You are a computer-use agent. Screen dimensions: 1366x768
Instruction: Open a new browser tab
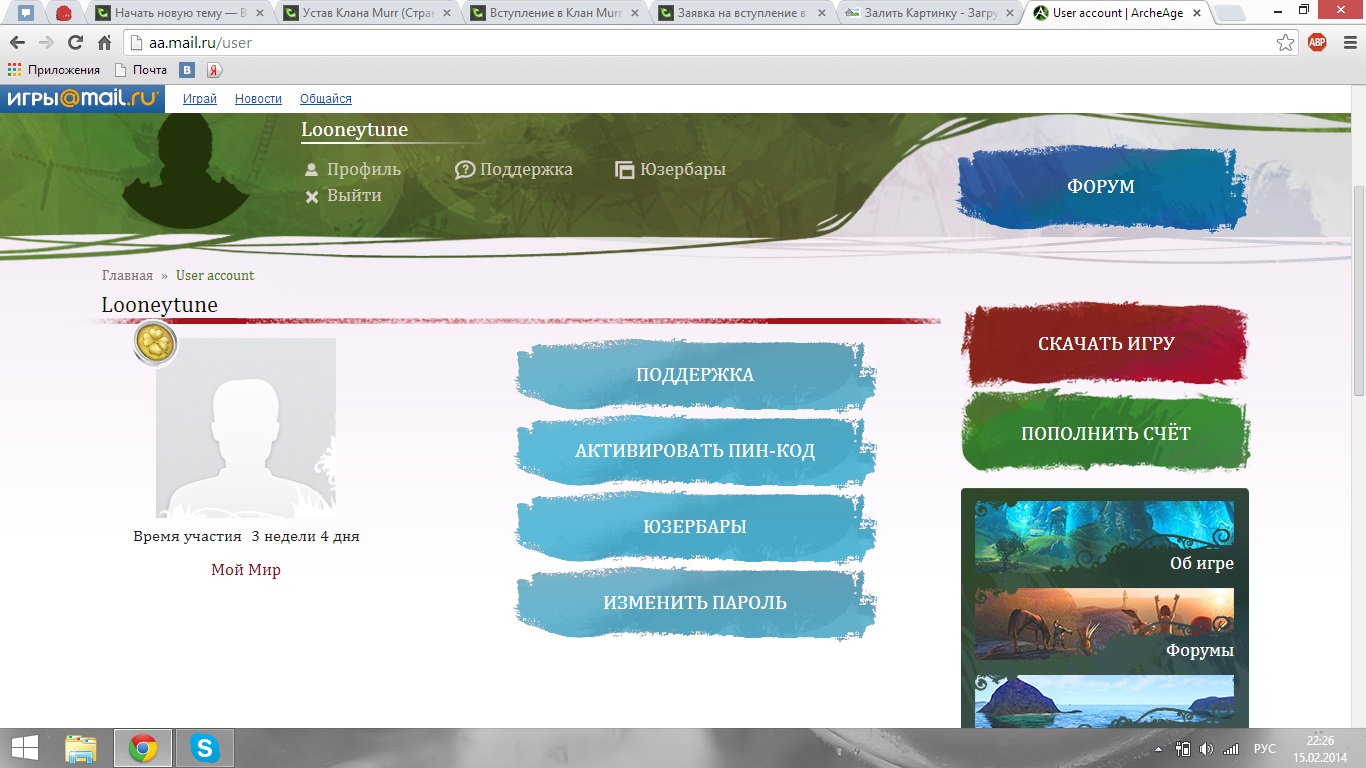click(1229, 15)
